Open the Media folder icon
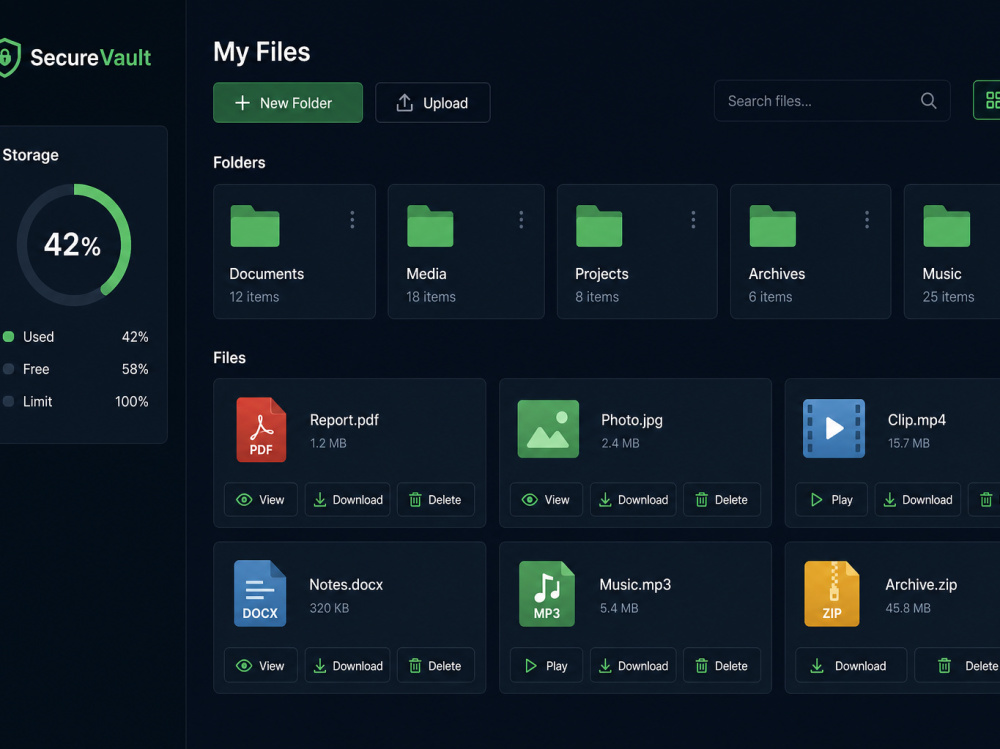The width and height of the screenshot is (1000, 749). point(430,226)
